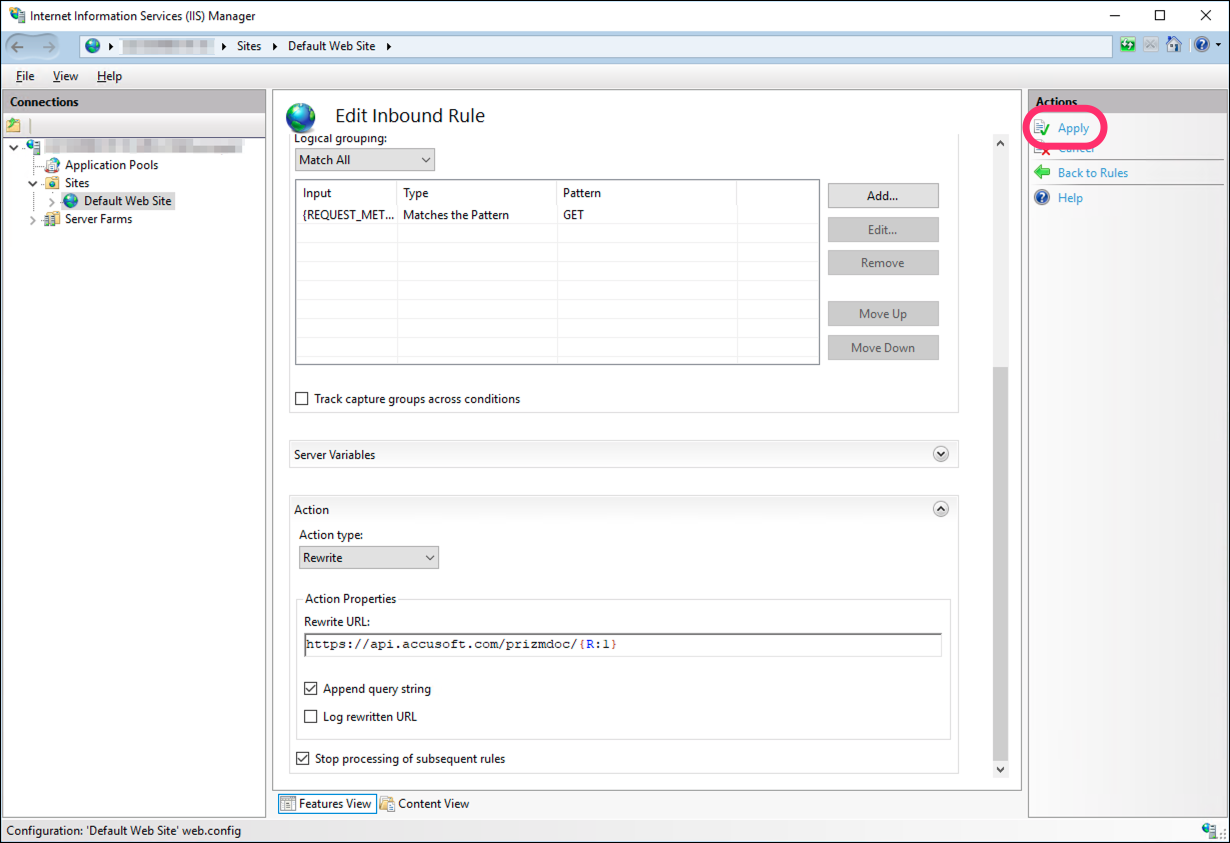Open the Action type Rewrite dropdown

369,558
